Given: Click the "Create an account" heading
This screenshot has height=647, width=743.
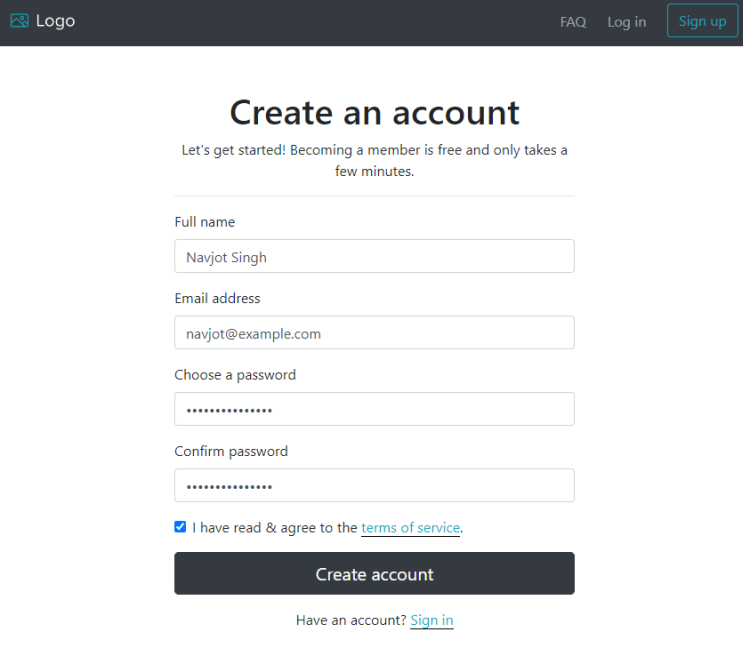Looking at the screenshot, I should (374, 112).
